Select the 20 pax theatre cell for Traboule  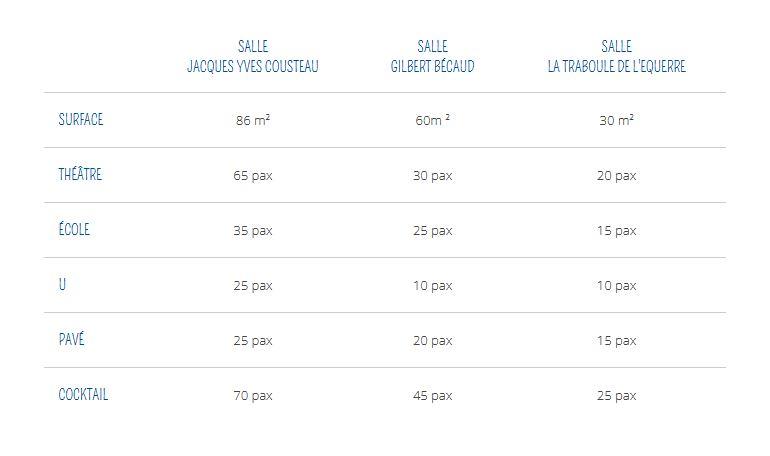[617, 176]
